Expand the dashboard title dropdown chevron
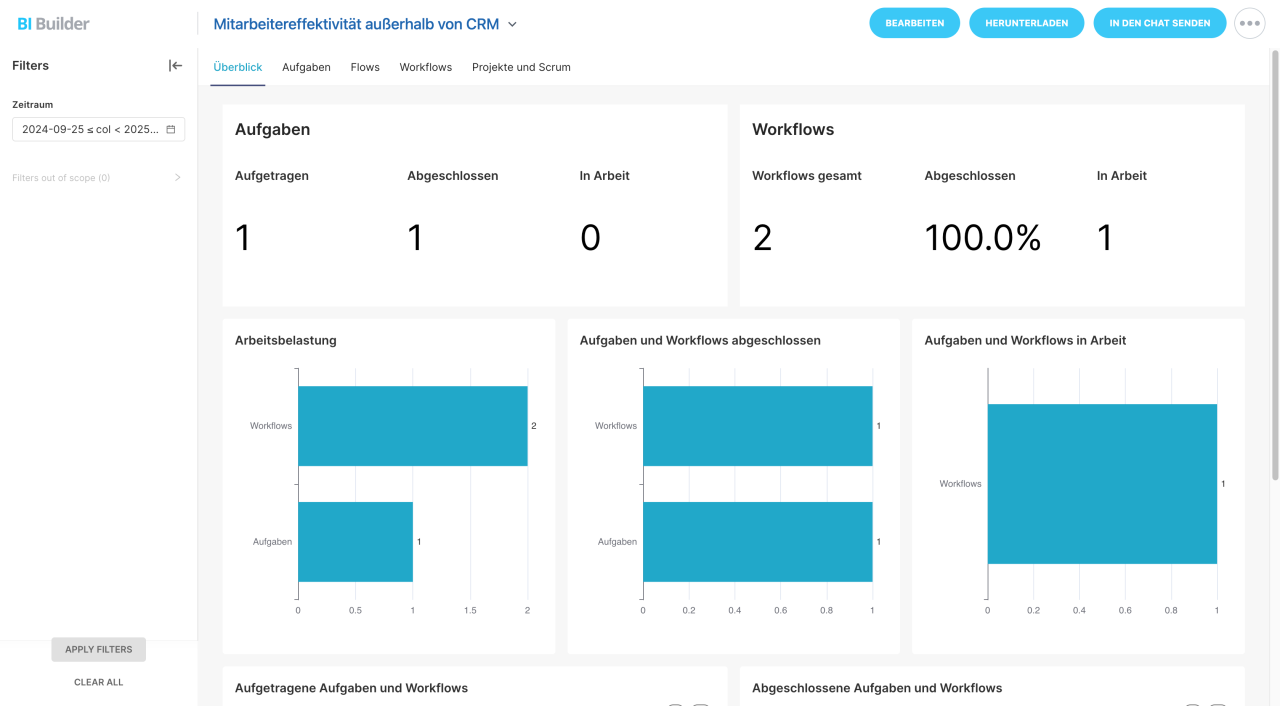This screenshot has width=1280, height=706. click(x=513, y=24)
